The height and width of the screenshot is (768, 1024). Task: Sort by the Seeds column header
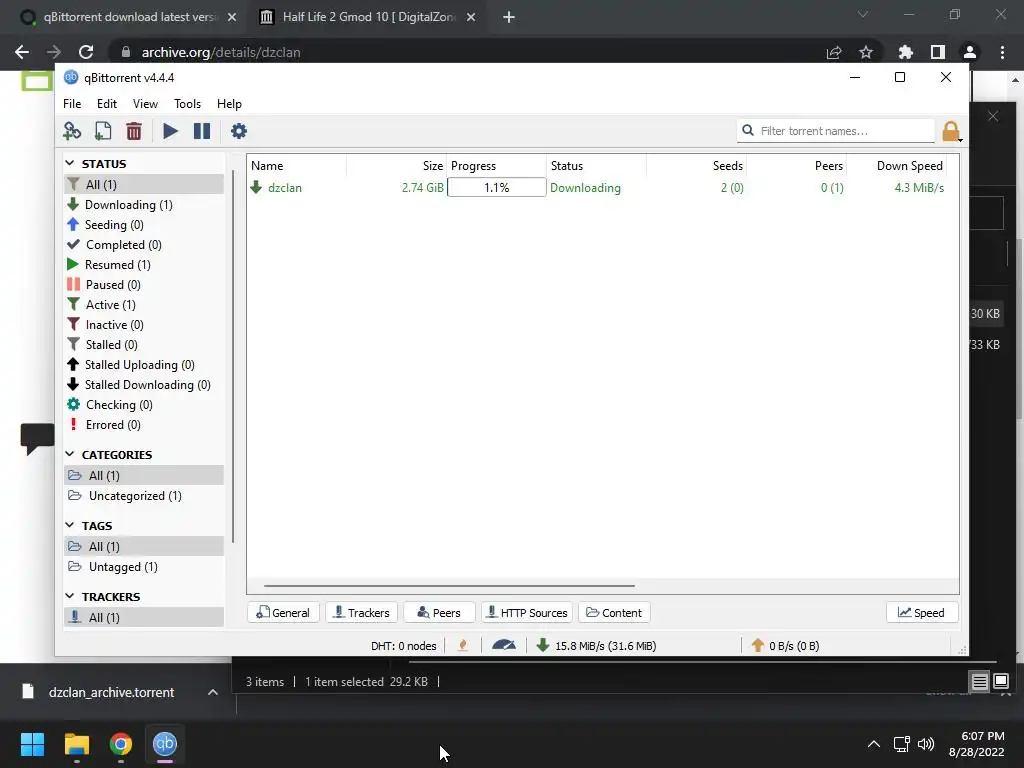pos(696,166)
